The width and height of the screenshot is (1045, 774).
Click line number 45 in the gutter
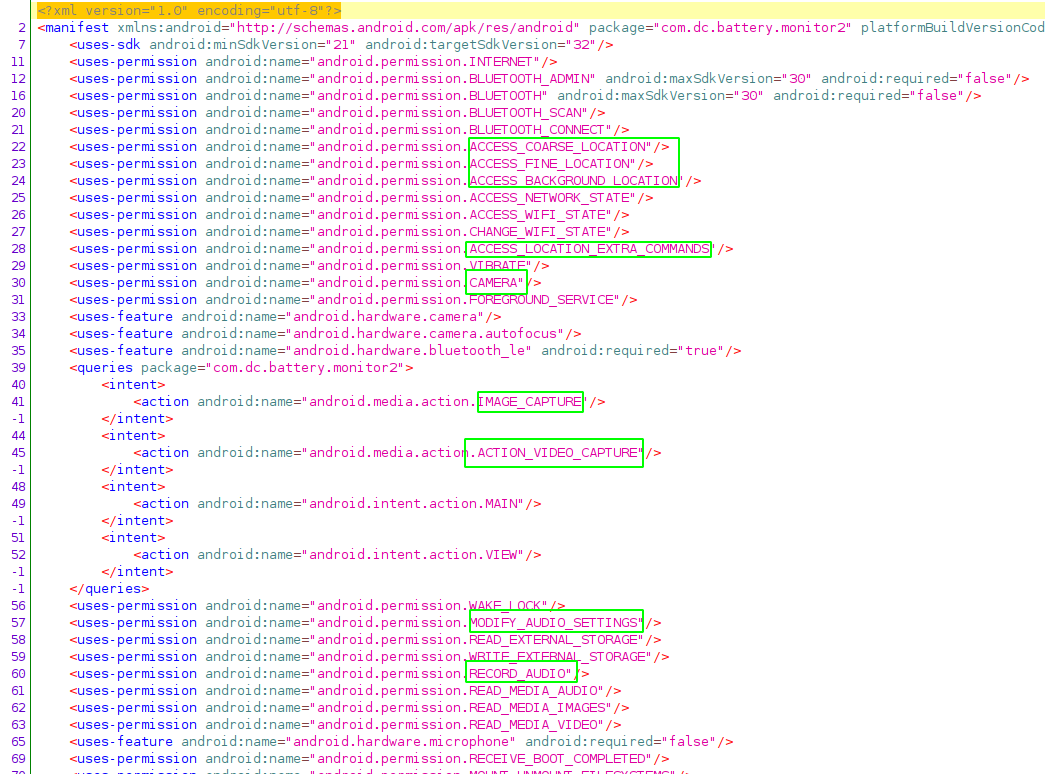coord(19,453)
